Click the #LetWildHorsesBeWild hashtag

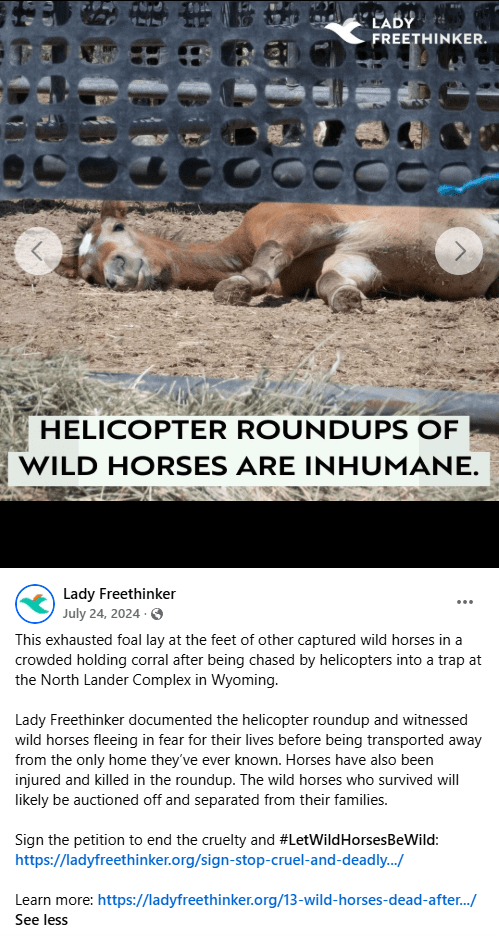357,840
